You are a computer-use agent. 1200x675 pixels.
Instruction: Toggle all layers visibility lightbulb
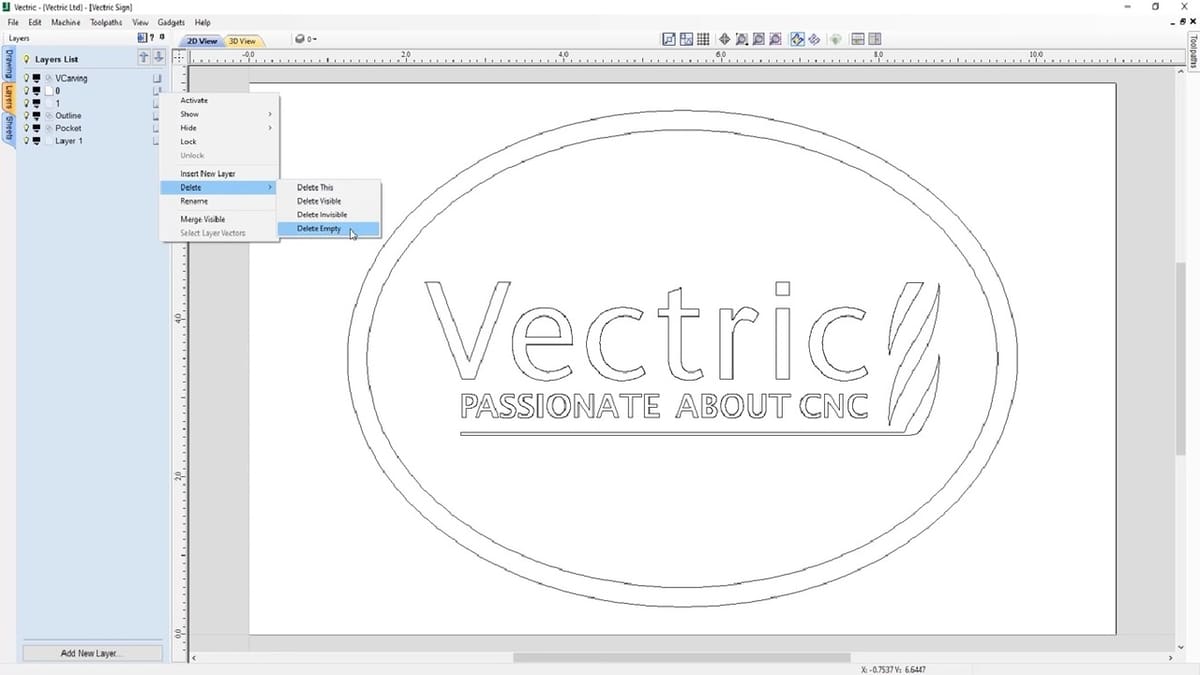[26, 59]
